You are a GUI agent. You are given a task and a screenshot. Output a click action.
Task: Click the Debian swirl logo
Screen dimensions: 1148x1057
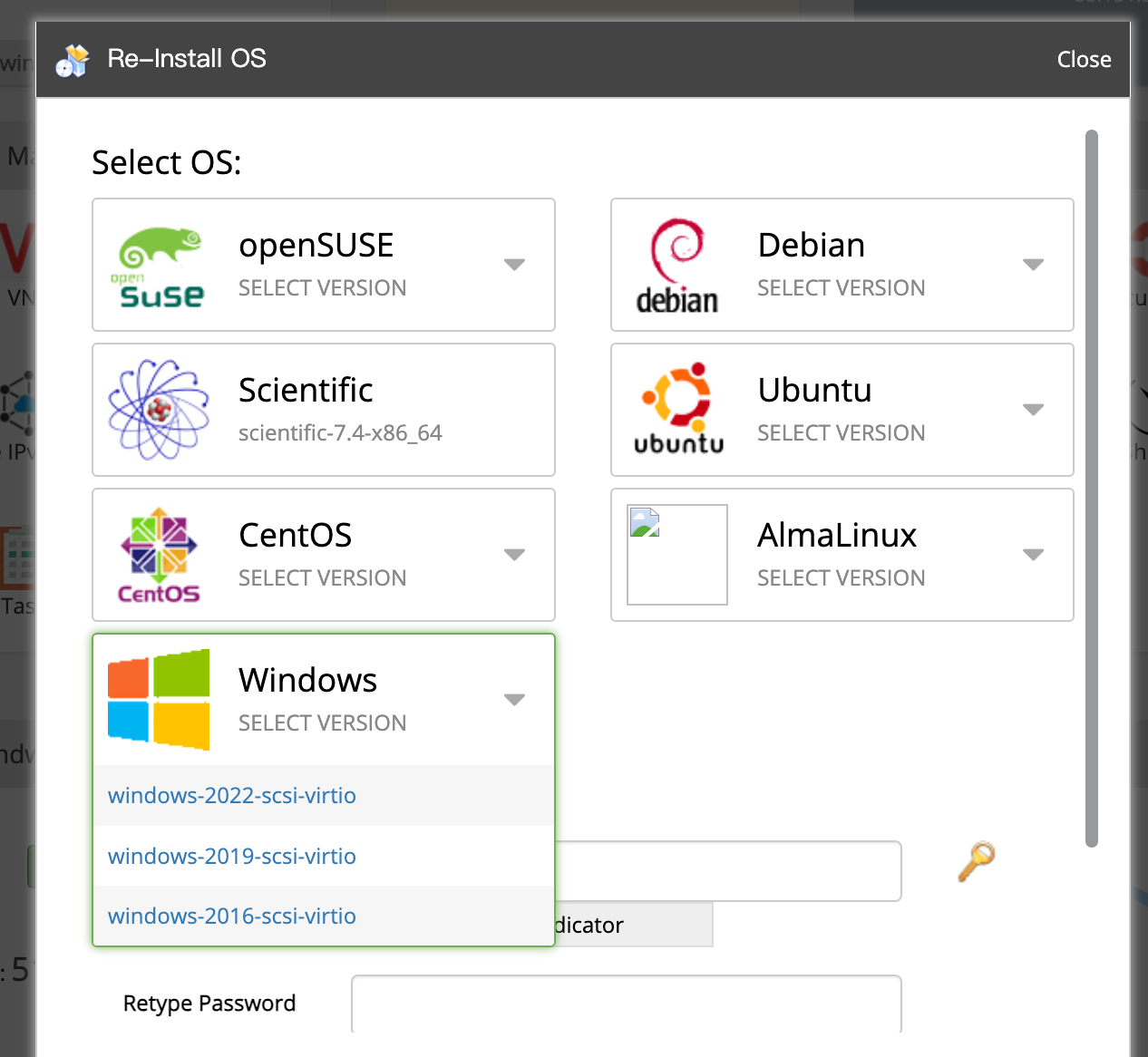click(x=677, y=266)
